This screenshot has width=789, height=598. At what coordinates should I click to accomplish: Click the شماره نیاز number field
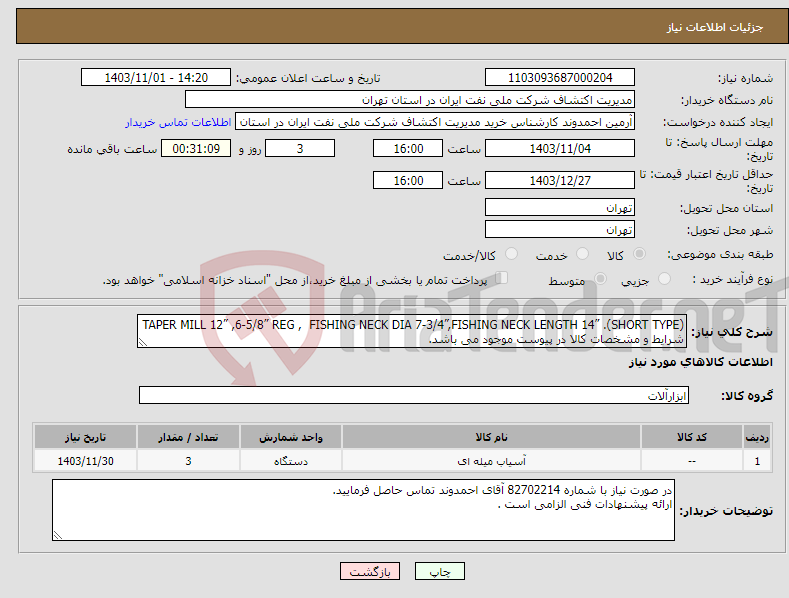coord(560,78)
